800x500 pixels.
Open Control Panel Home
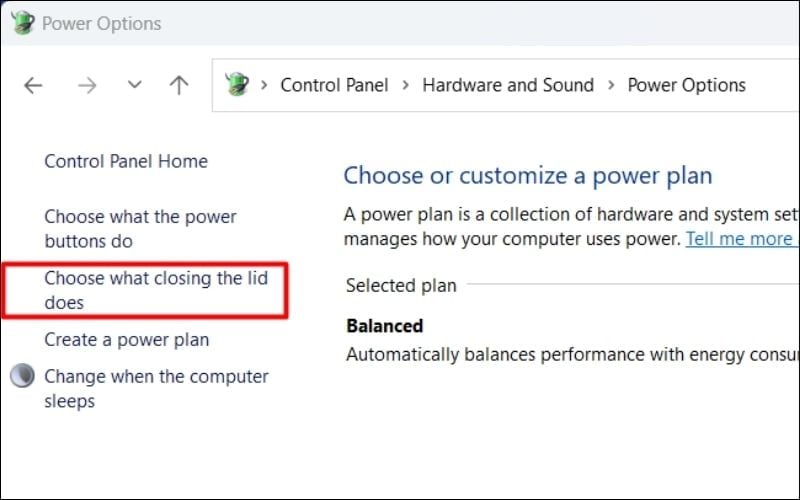[x=126, y=161]
